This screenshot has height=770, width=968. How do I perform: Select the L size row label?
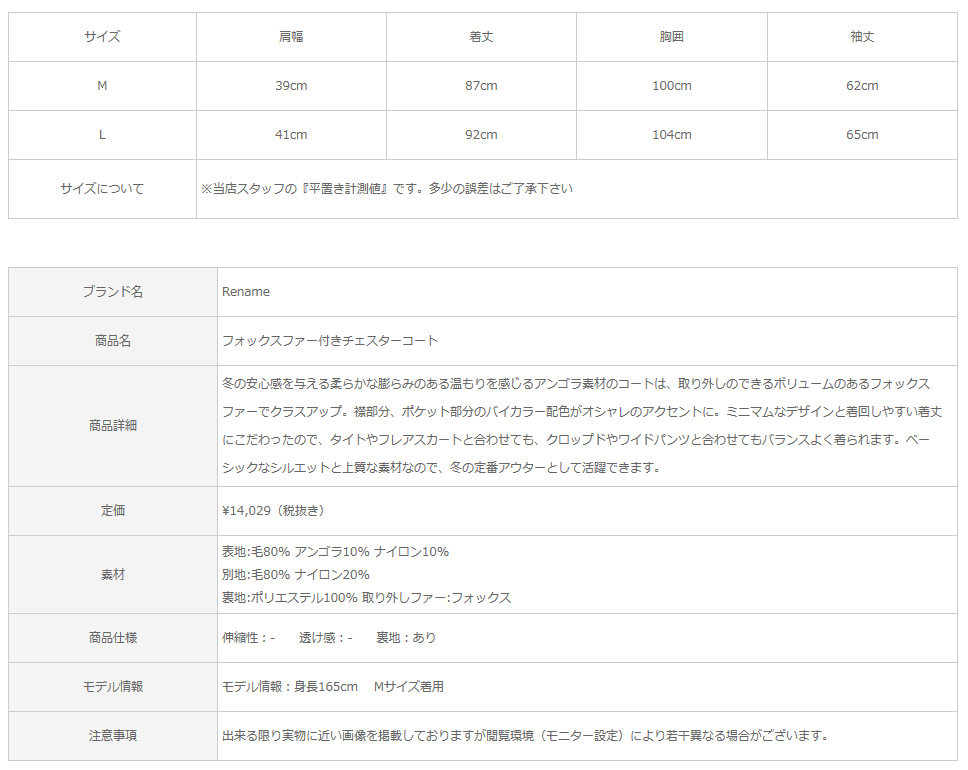102,135
